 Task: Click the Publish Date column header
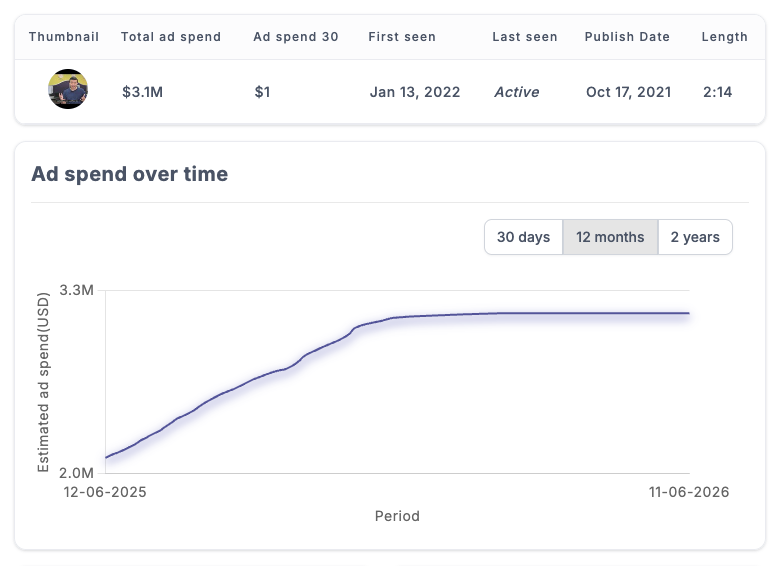click(x=627, y=37)
